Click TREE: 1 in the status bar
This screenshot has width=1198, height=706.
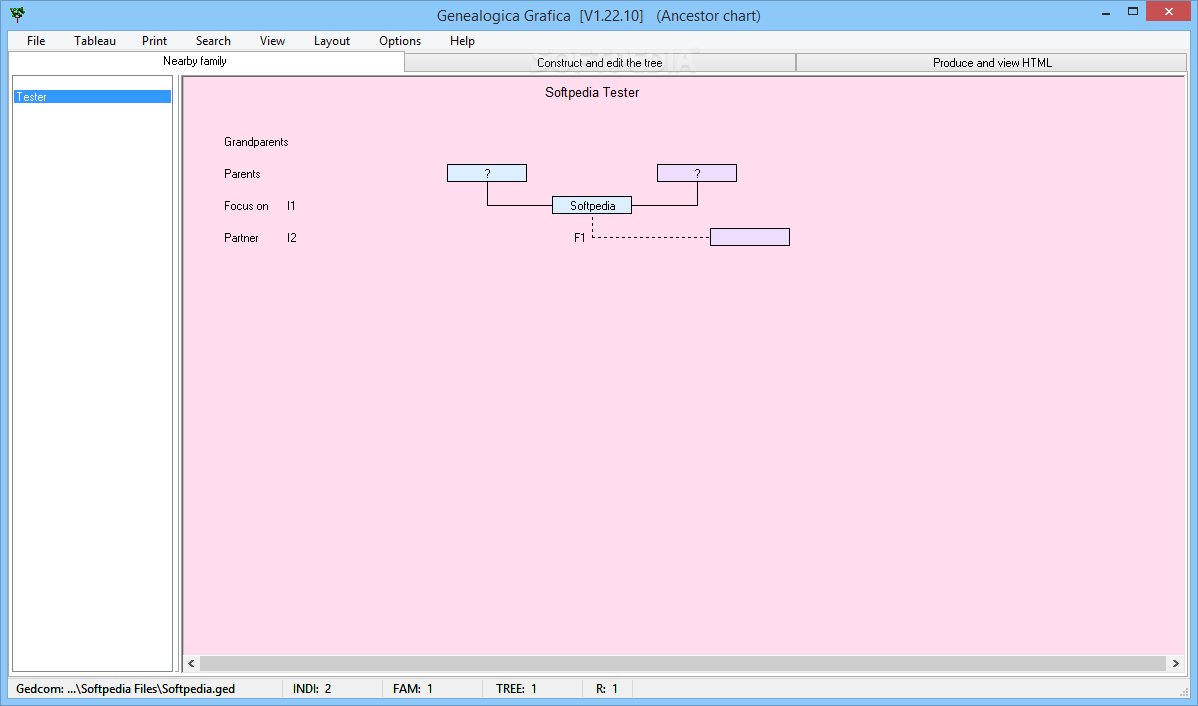tap(516, 689)
